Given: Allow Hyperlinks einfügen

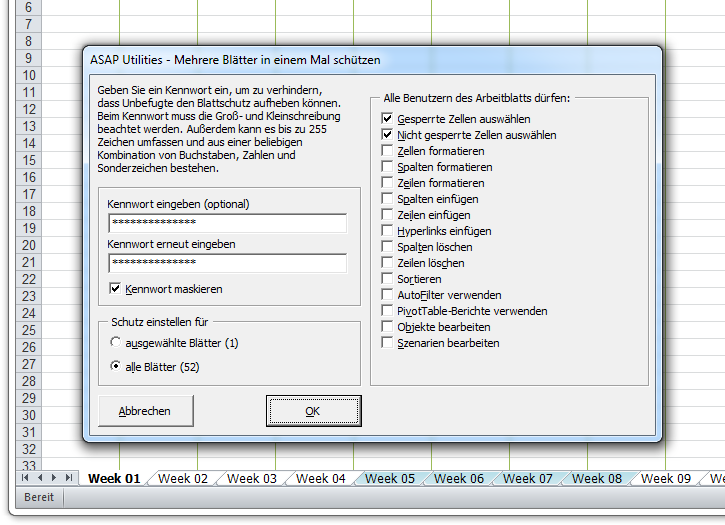Looking at the screenshot, I should pyautogui.click(x=387, y=230).
